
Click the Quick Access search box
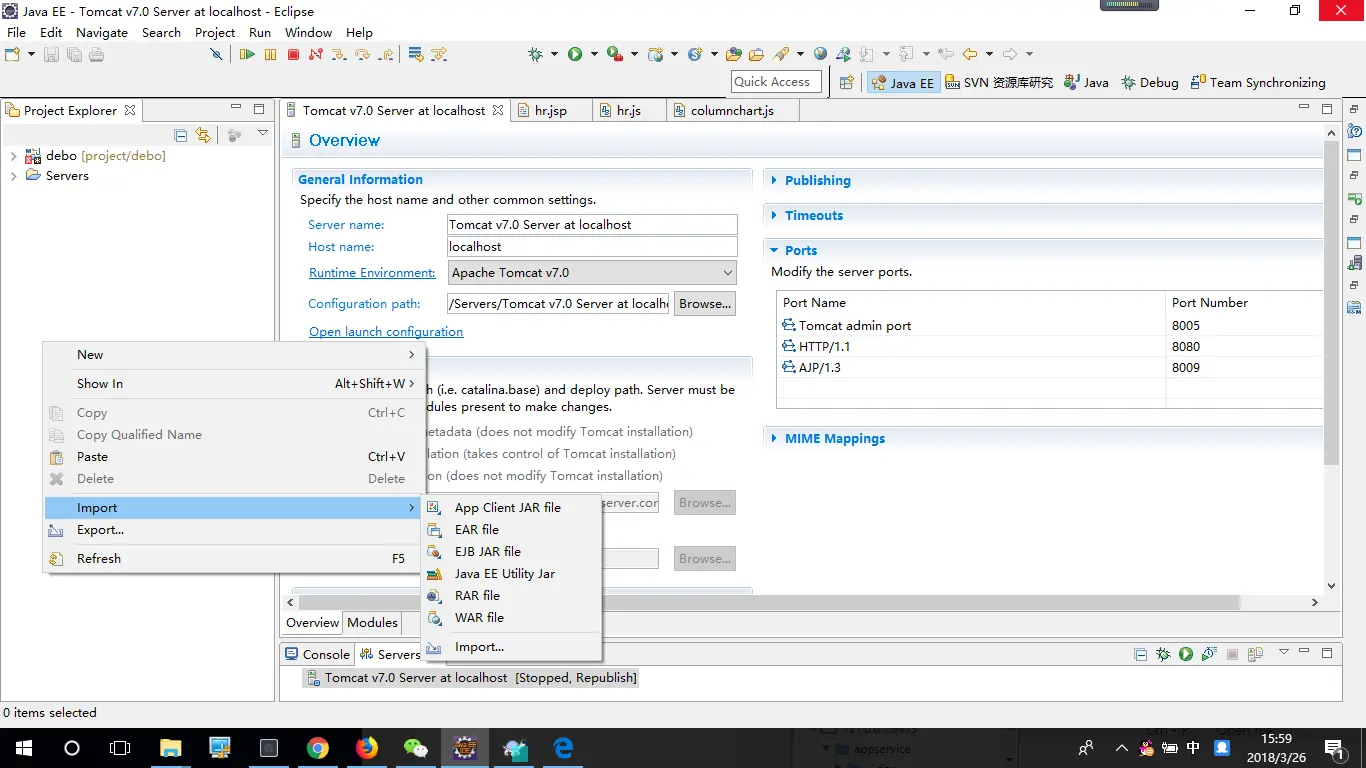tap(776, 82)
